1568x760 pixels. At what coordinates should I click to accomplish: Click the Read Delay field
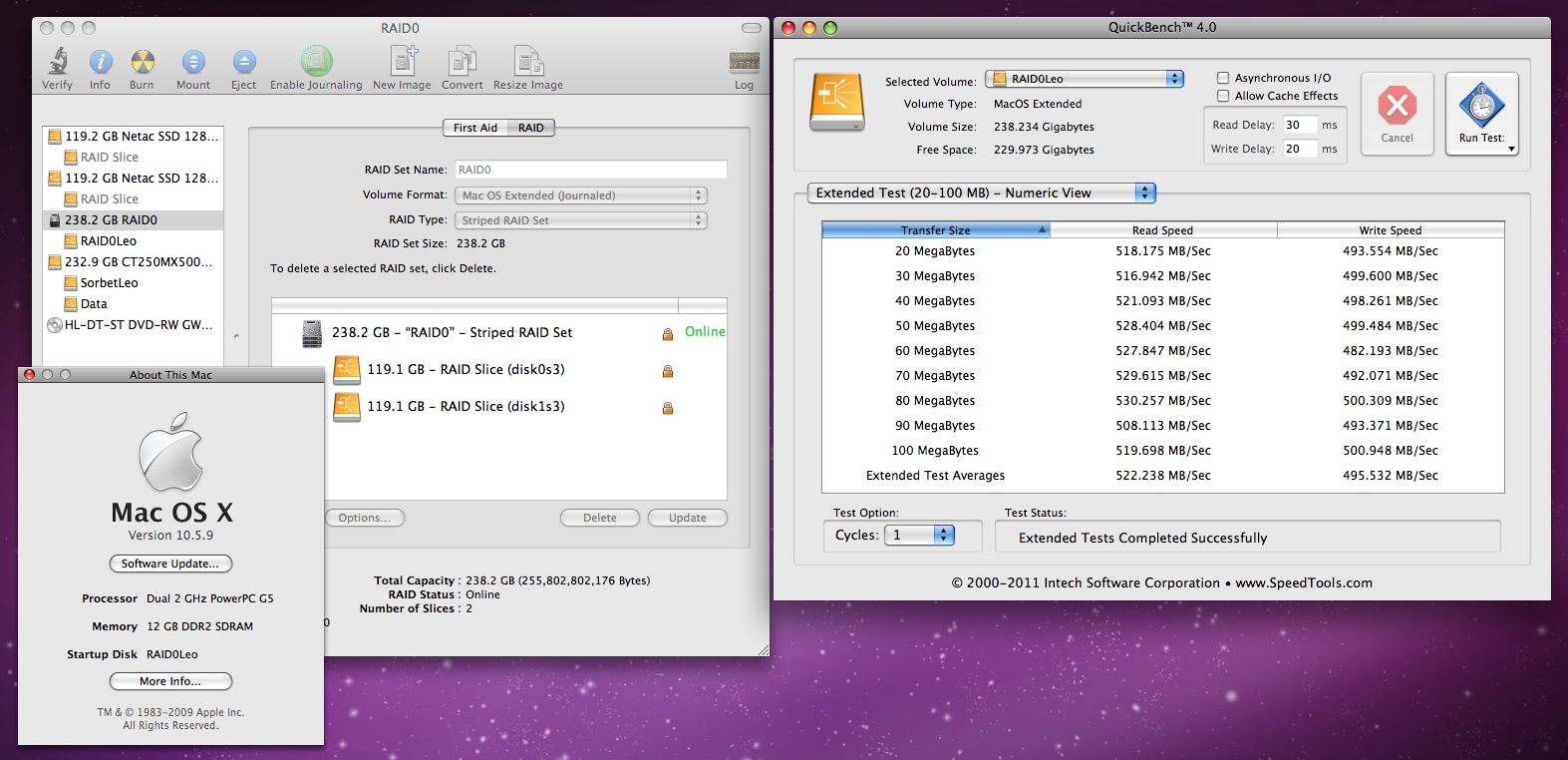tap(1300, 125)
